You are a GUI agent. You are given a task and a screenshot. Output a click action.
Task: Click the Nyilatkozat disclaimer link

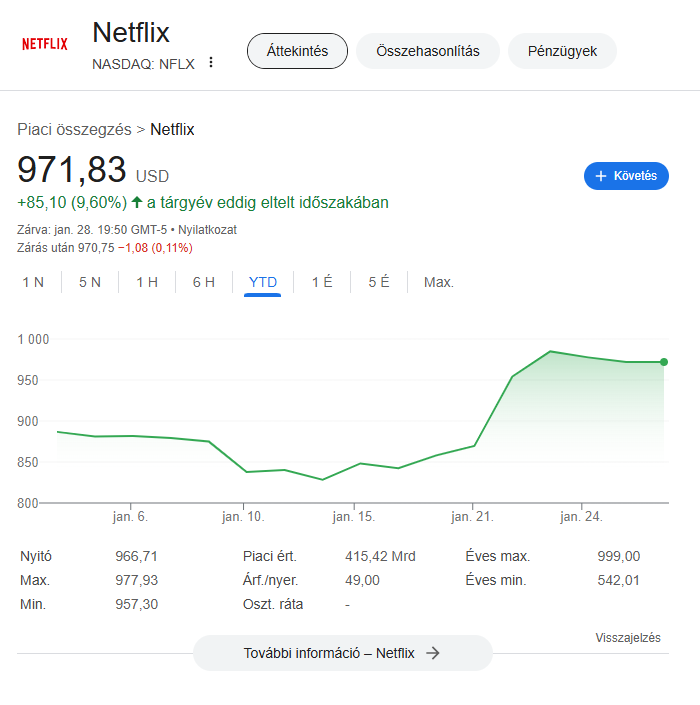pos(207,230)
